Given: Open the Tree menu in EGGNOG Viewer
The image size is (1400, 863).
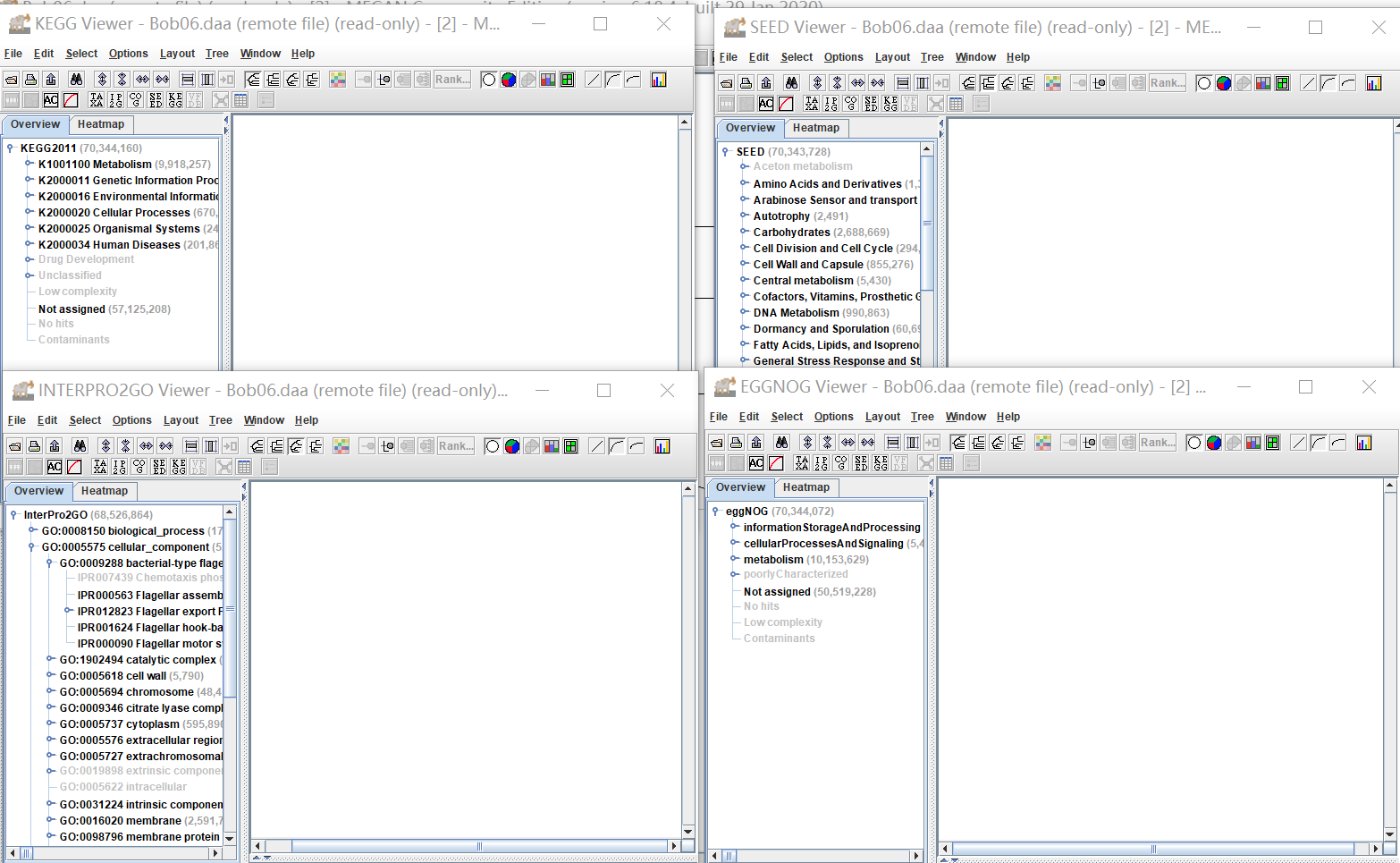Looking at the screenshot, I should [x=923, y=417].
